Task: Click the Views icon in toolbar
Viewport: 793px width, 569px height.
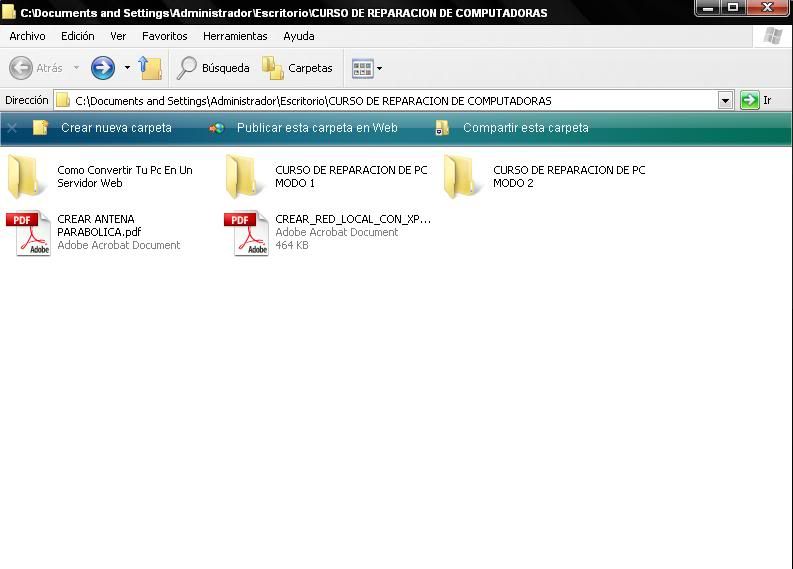Action: point(363,68)
